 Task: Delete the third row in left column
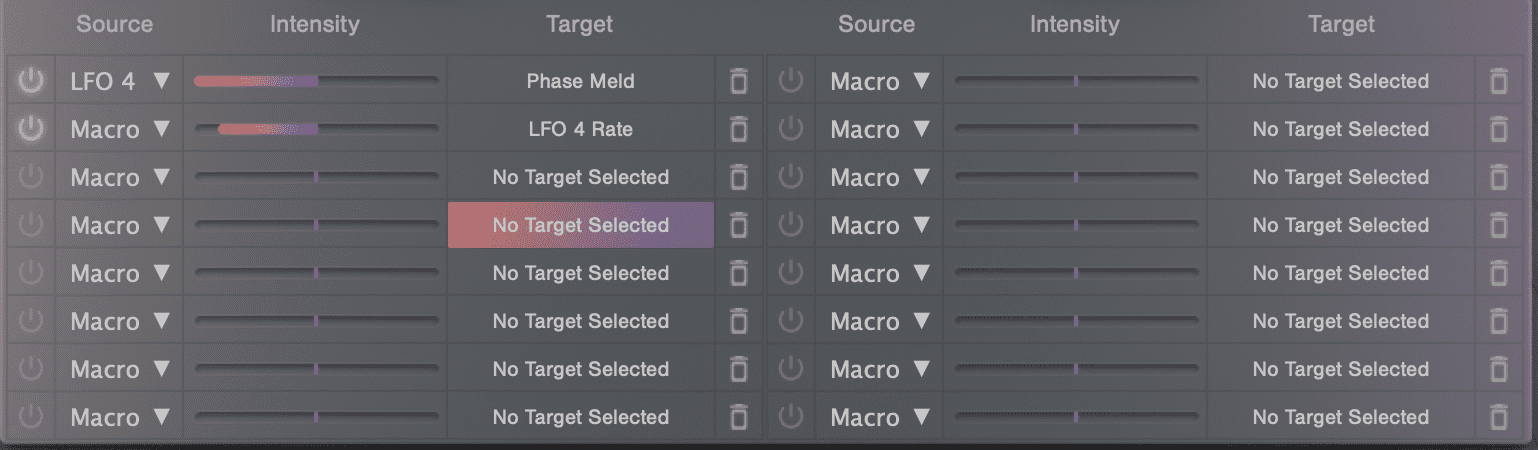tap(738, 177)
